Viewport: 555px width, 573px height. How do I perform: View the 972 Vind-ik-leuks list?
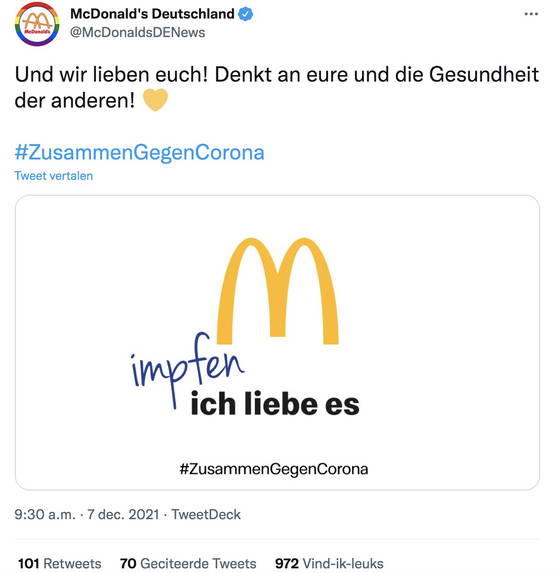[329, 563]
